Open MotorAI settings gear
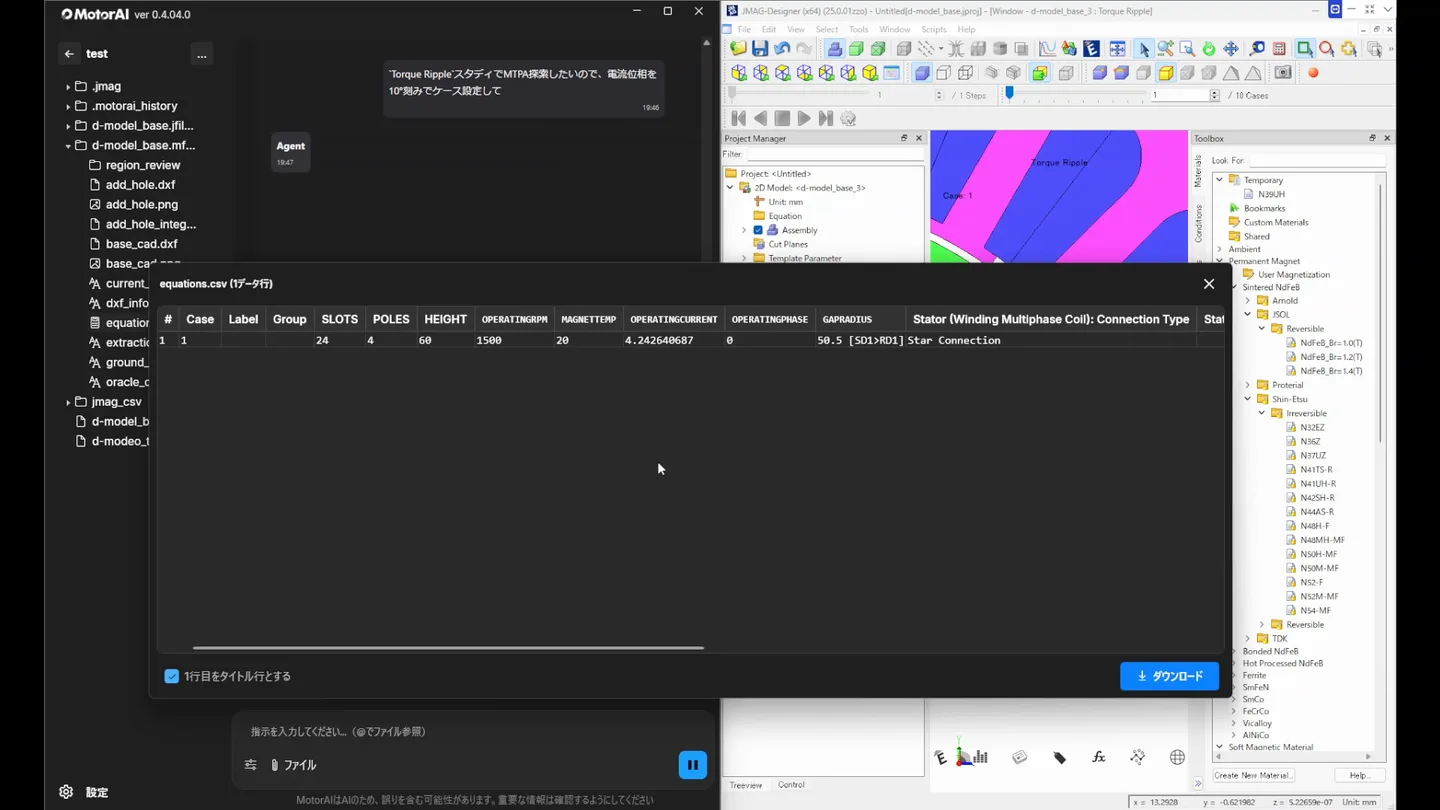Viewport: 1440px width, 810px height. click(x=66, y=792)
